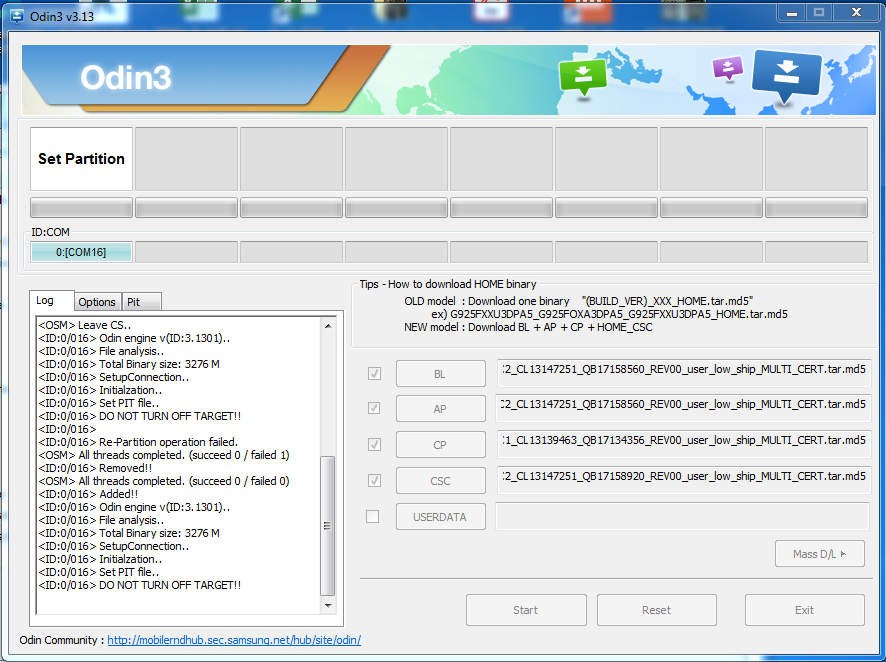
Task: Click the CSC file select button
Action: click(441, 481)
